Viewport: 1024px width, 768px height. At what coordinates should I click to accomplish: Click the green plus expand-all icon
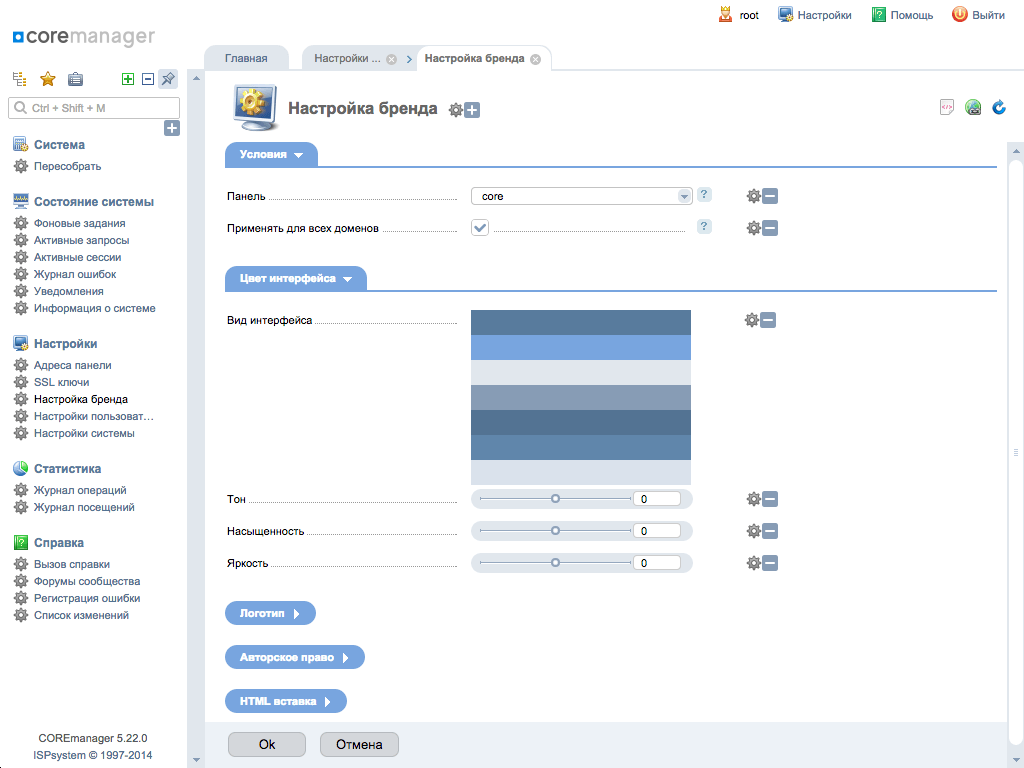tap(127, 79)
